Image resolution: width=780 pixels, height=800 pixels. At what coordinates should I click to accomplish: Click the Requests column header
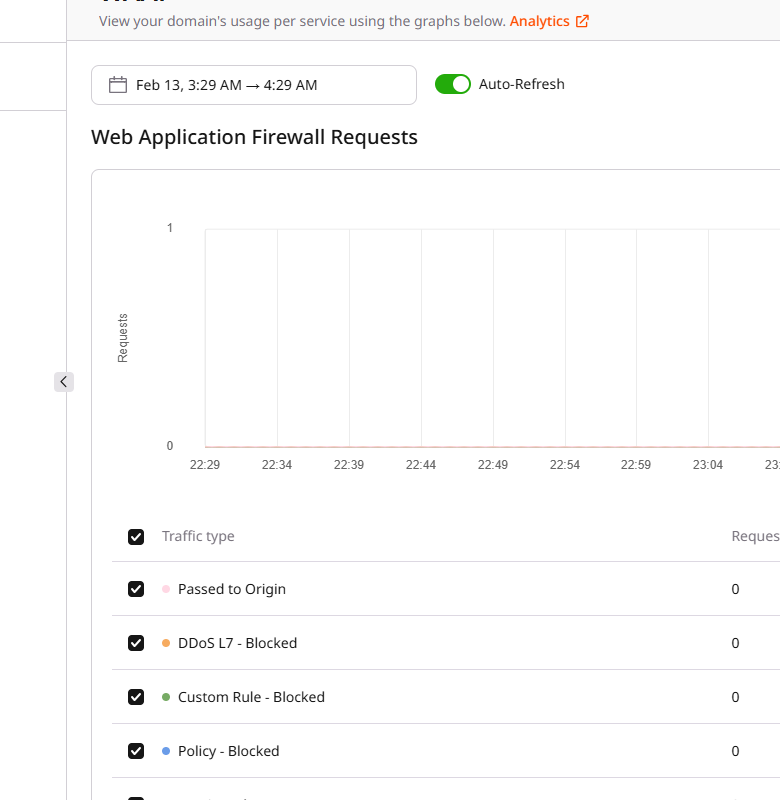(x=755, y=536)
